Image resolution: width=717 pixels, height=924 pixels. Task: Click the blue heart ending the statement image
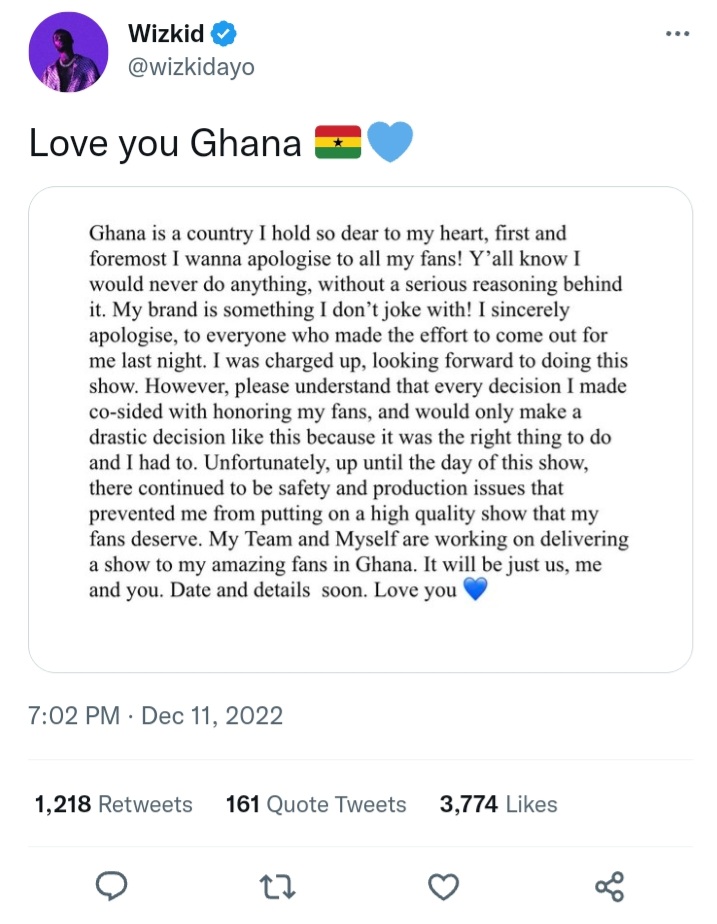coord(476,590)
